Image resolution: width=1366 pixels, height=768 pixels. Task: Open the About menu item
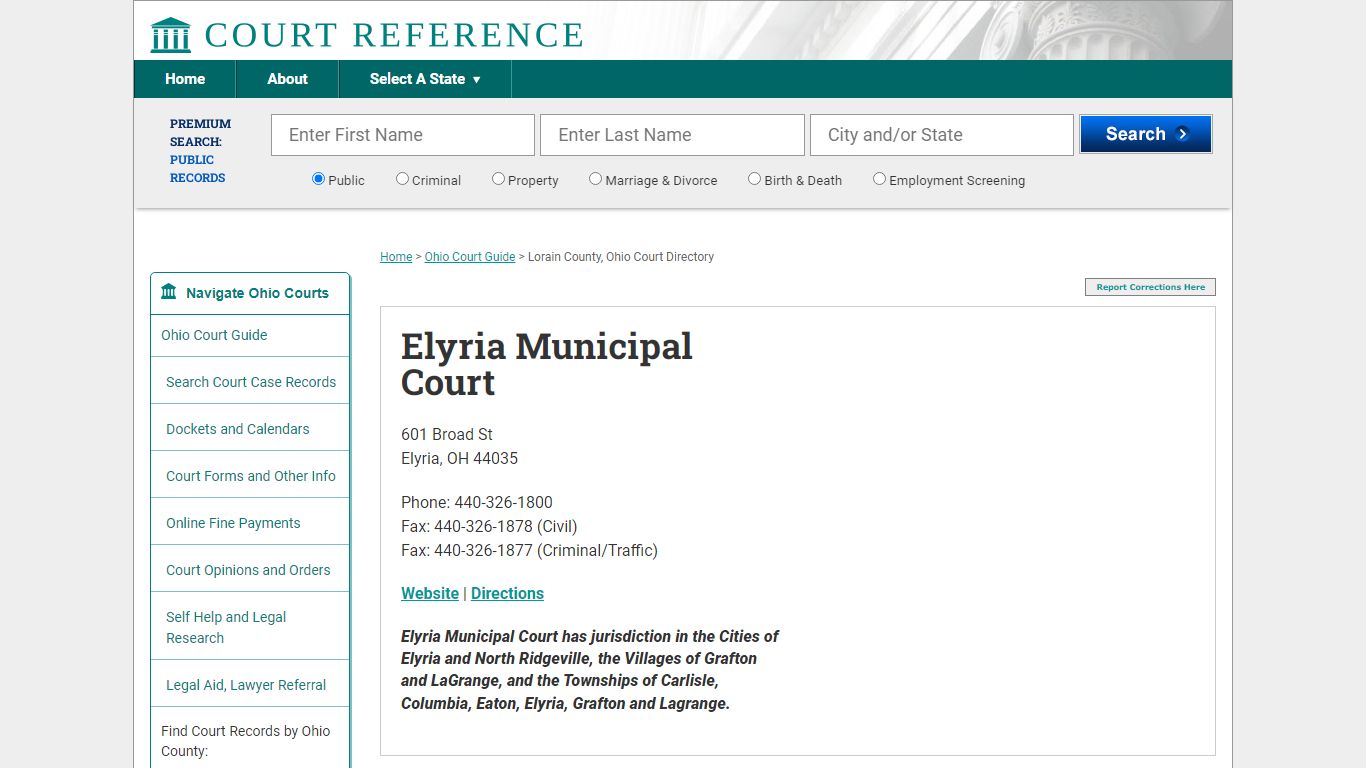click(287, 79)
